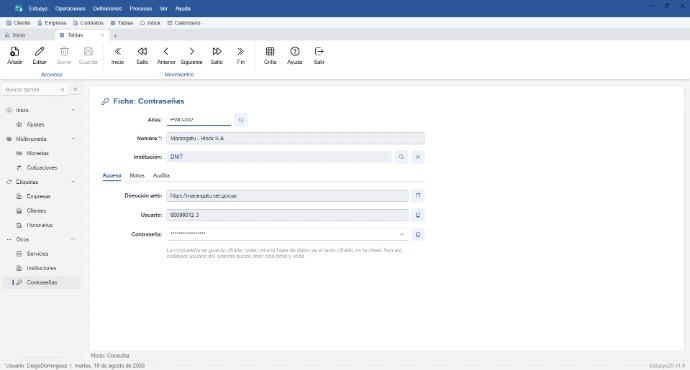The width and height of the screenshot is (690, 370).
Task: Click the Calendario shortcut button
Action: (184, 23)
